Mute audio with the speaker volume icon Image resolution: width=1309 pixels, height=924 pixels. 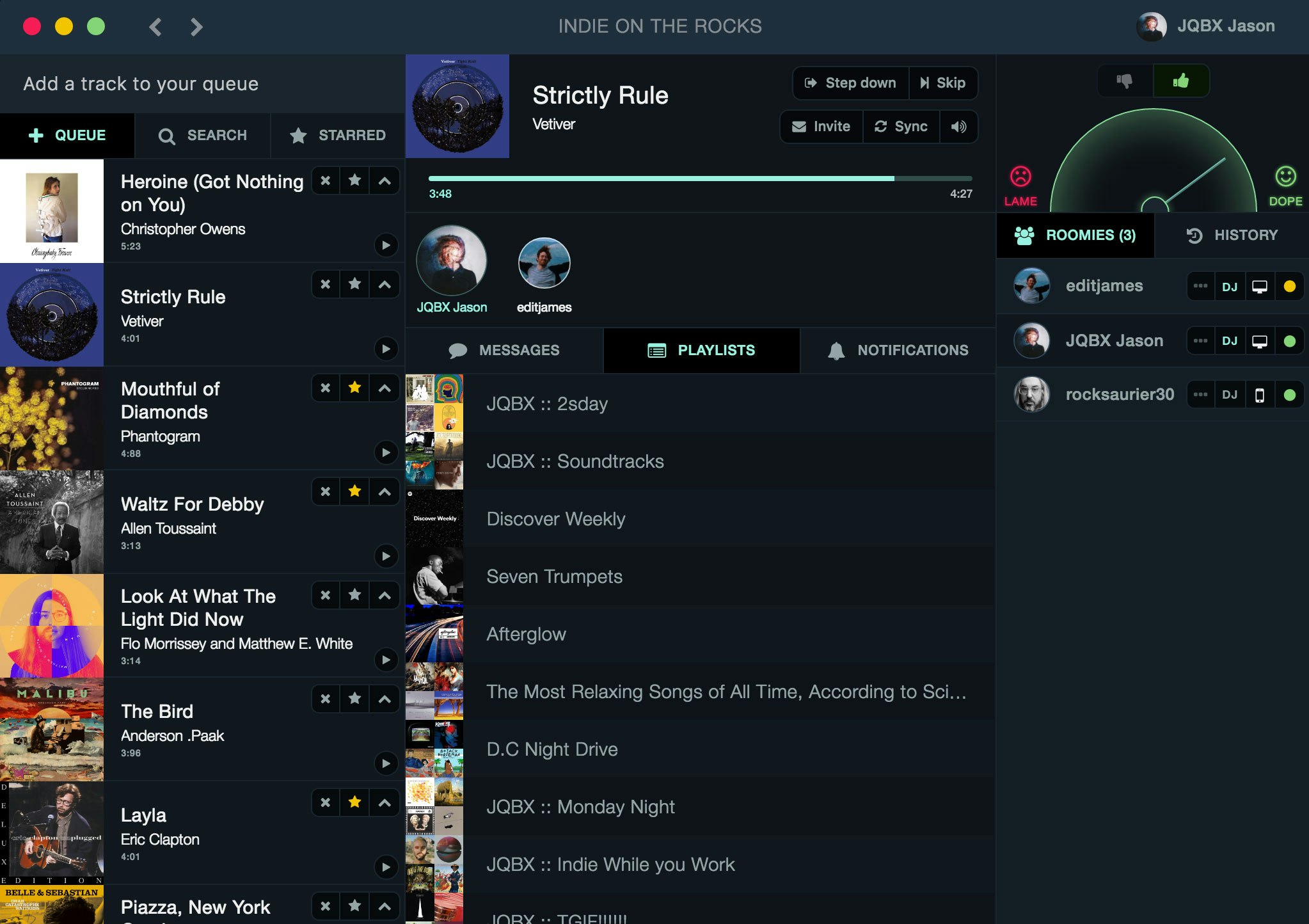pos(958,127)
